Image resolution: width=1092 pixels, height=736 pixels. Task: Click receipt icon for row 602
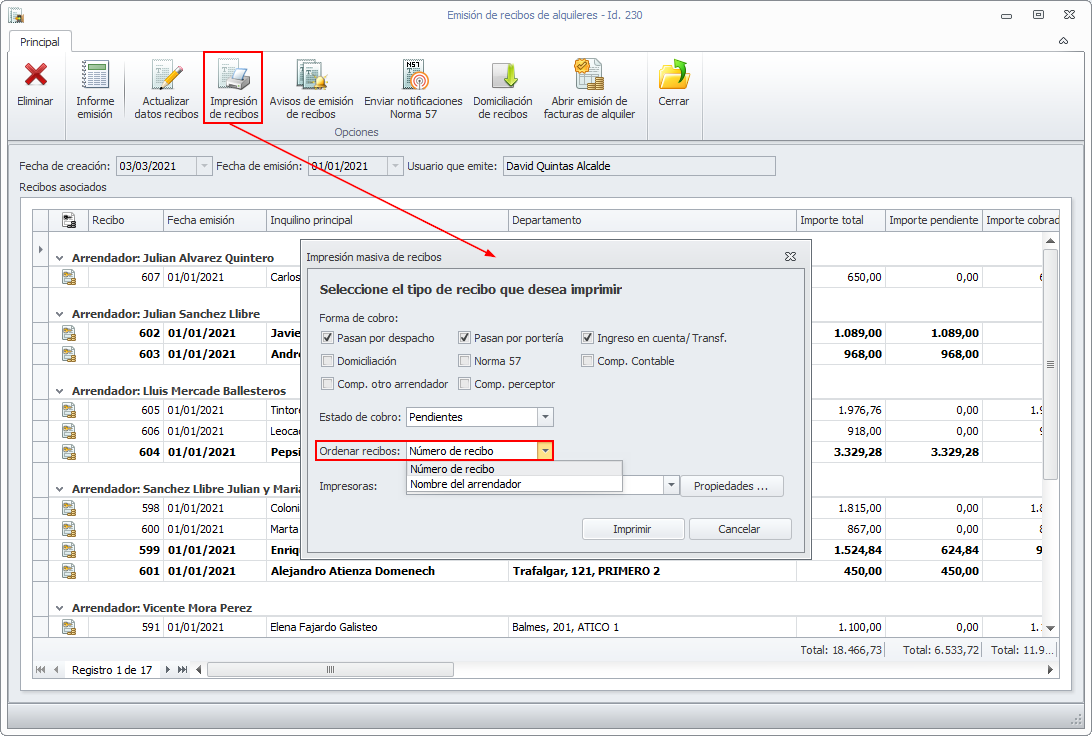pyautogui.click(x=68, y=333)
